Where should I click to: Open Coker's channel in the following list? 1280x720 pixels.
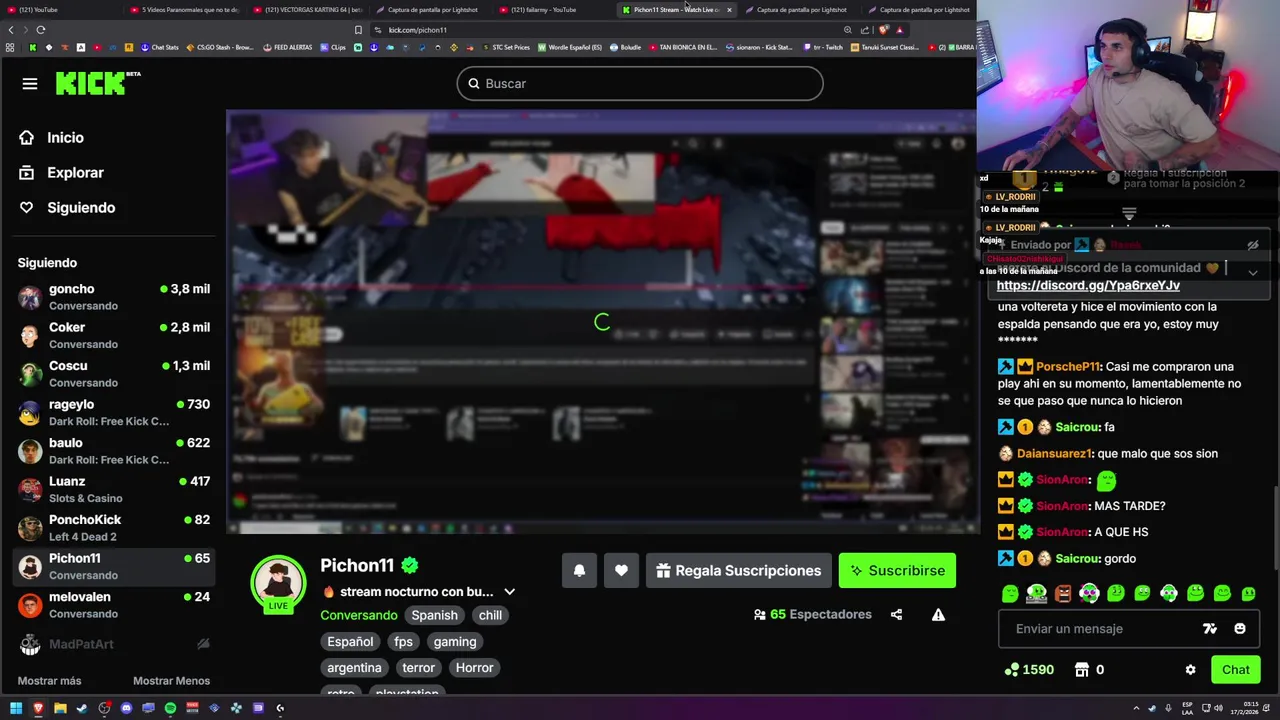[115, 335]
